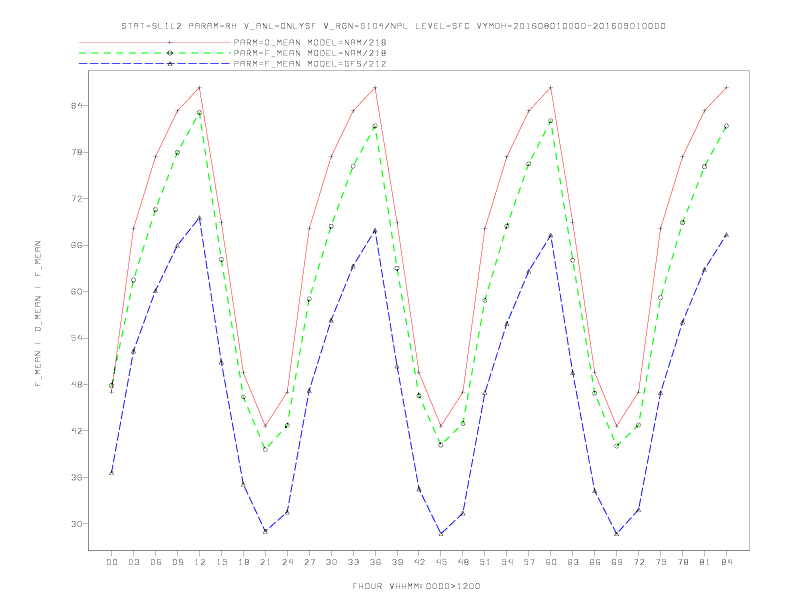Viewport: 792px width, 612px height.
Task: Click green NAM circle marker at hour 84
Action: click(726, 126)
